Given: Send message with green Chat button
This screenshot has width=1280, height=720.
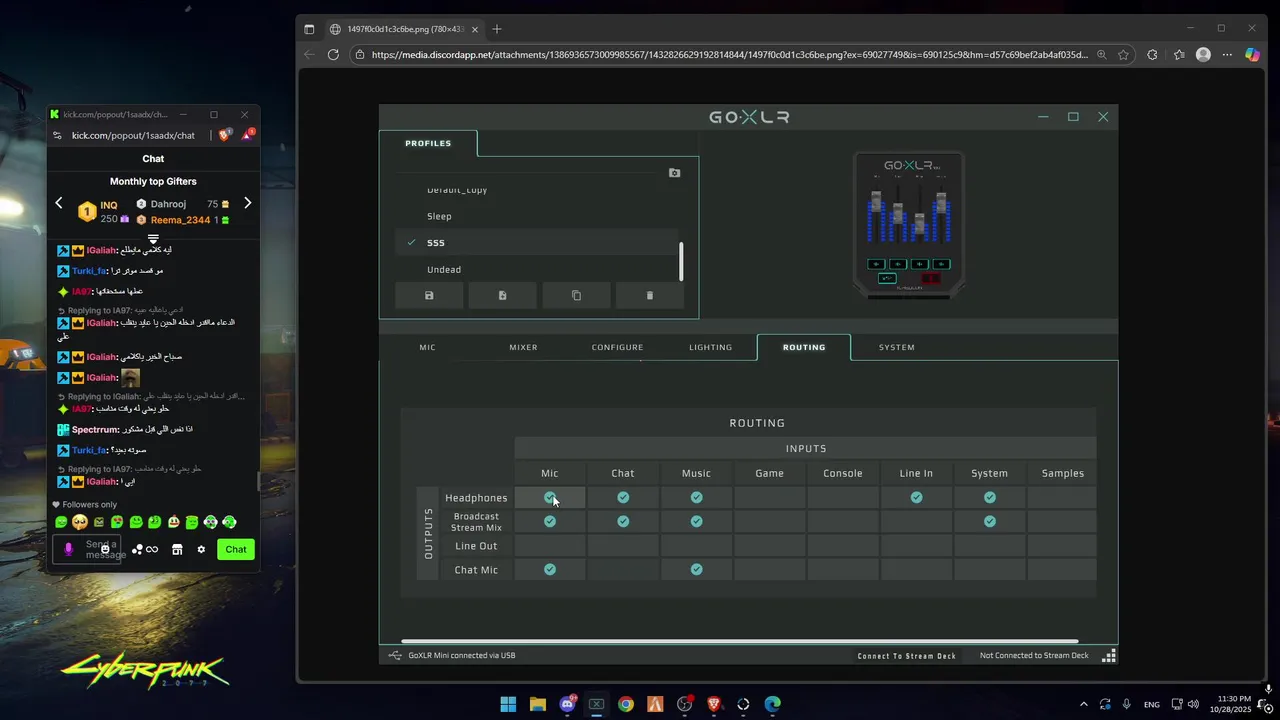Looking at the screenshot, I should pos(236,549).
